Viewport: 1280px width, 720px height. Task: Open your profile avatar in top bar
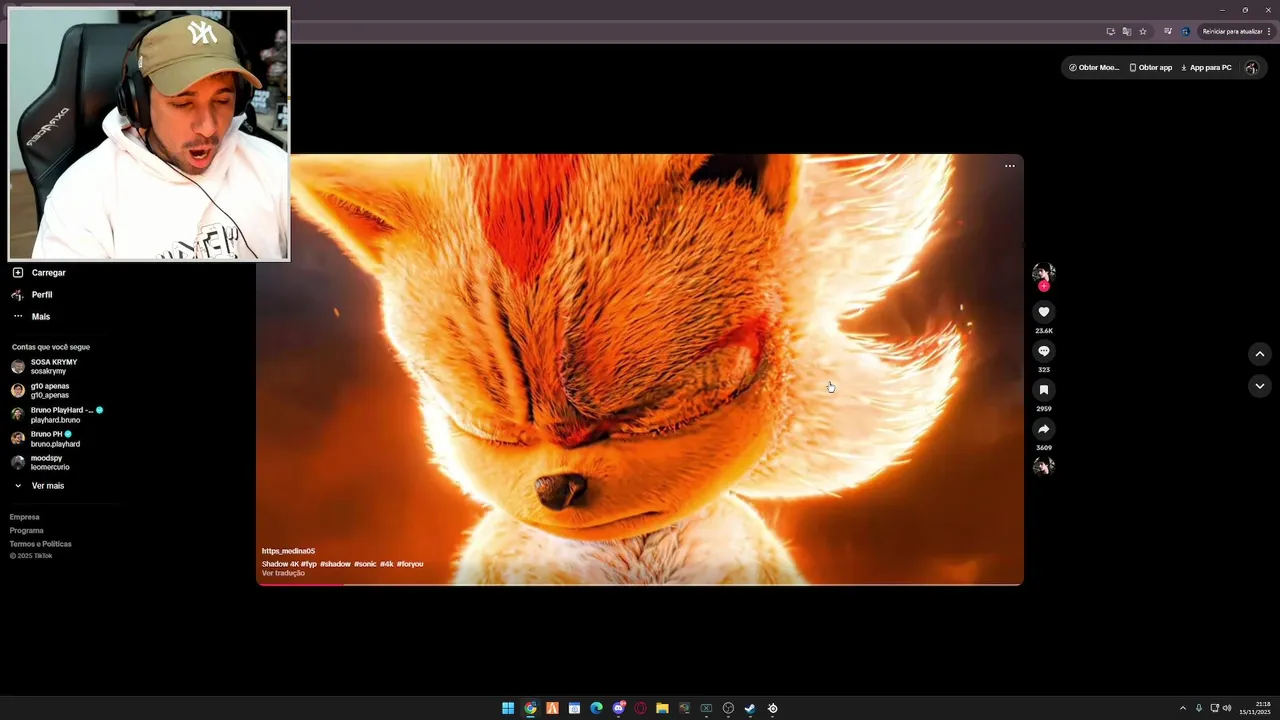[1251, 68]
